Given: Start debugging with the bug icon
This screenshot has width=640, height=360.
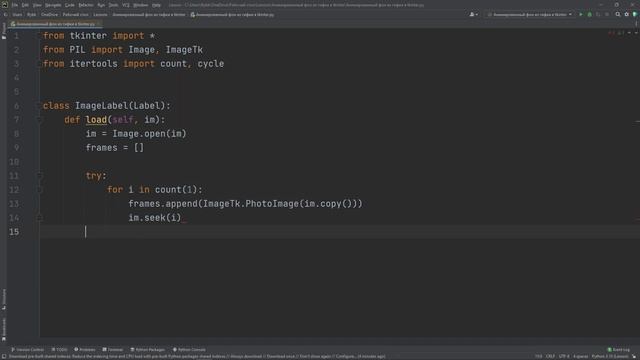Looking at the screenshot, I should pos(589,15).
